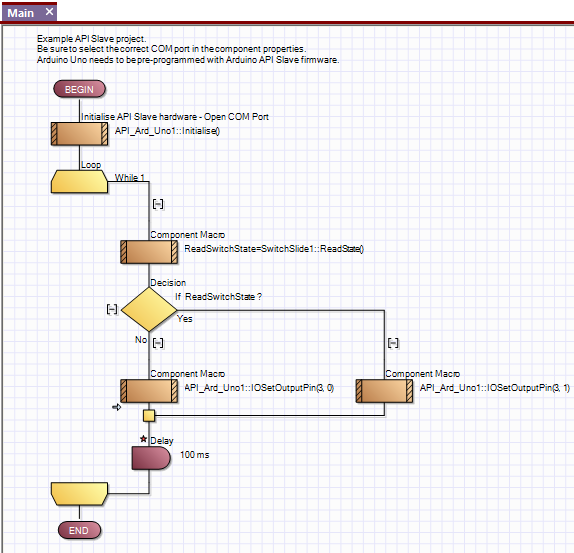Select the loop end icon above END
Screen dimensions: 574x553
click(79, 494)
